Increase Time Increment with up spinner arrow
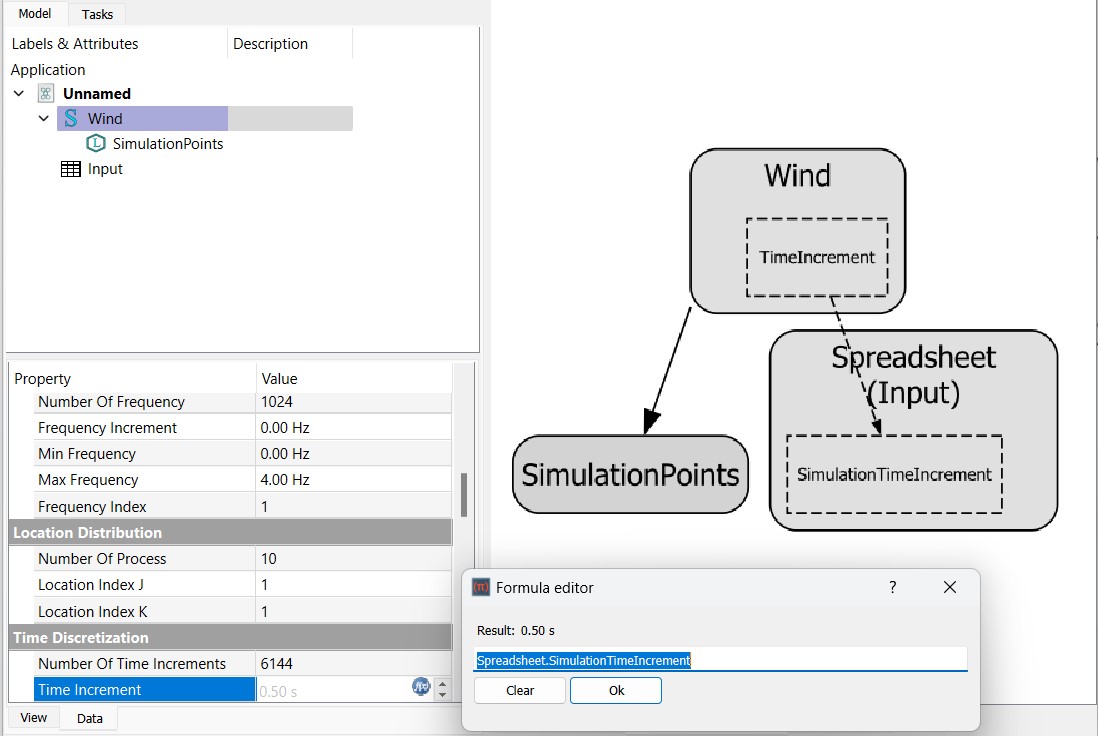 [x=443, y=684]
